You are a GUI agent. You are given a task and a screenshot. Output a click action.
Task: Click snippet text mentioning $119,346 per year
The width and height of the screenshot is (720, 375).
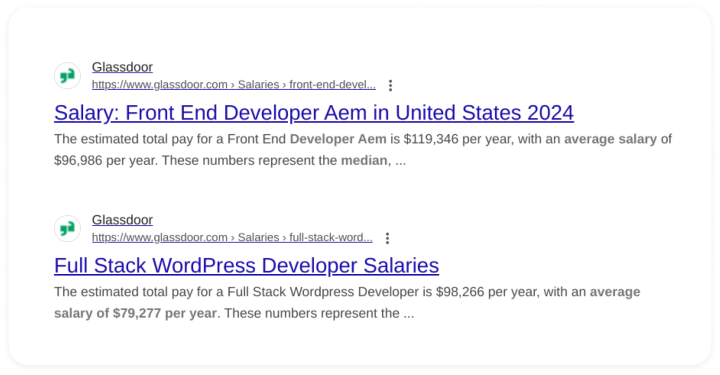coord(457,139)
